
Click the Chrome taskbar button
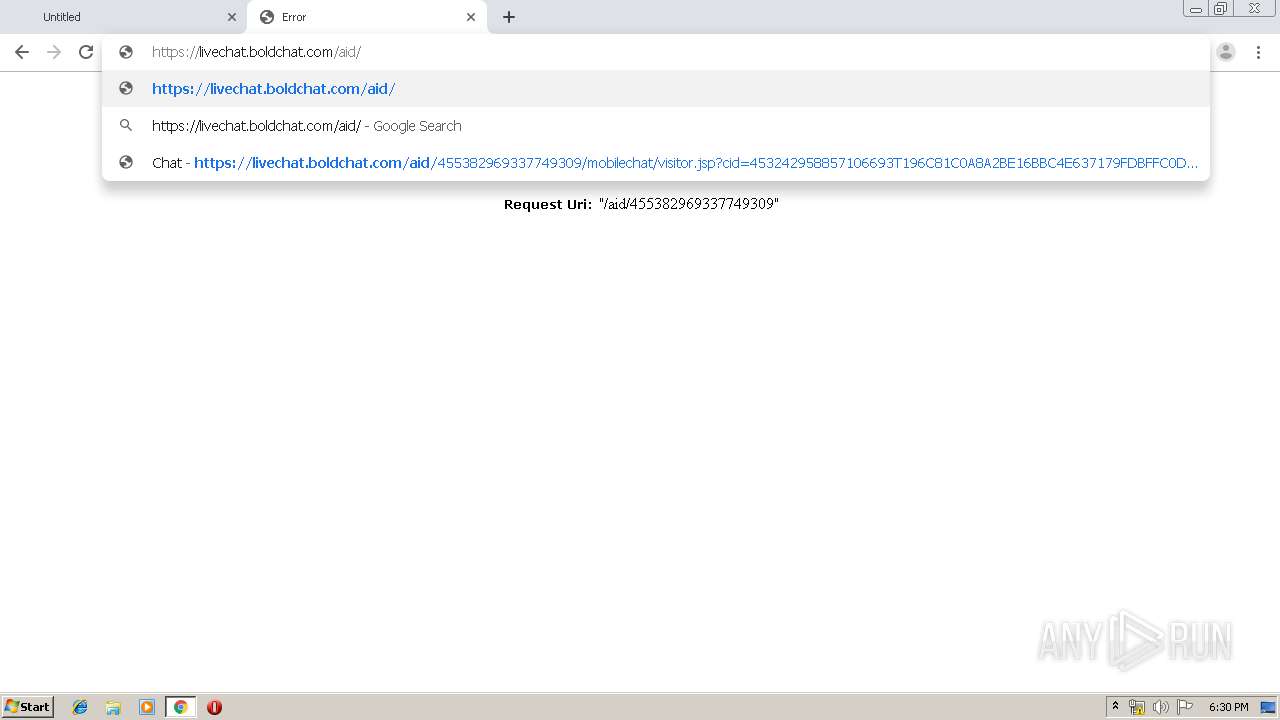click(180, 707)
